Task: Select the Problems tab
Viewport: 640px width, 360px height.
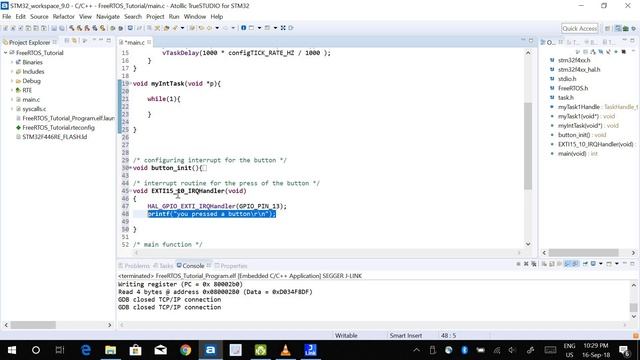Action: pos(134,266)
